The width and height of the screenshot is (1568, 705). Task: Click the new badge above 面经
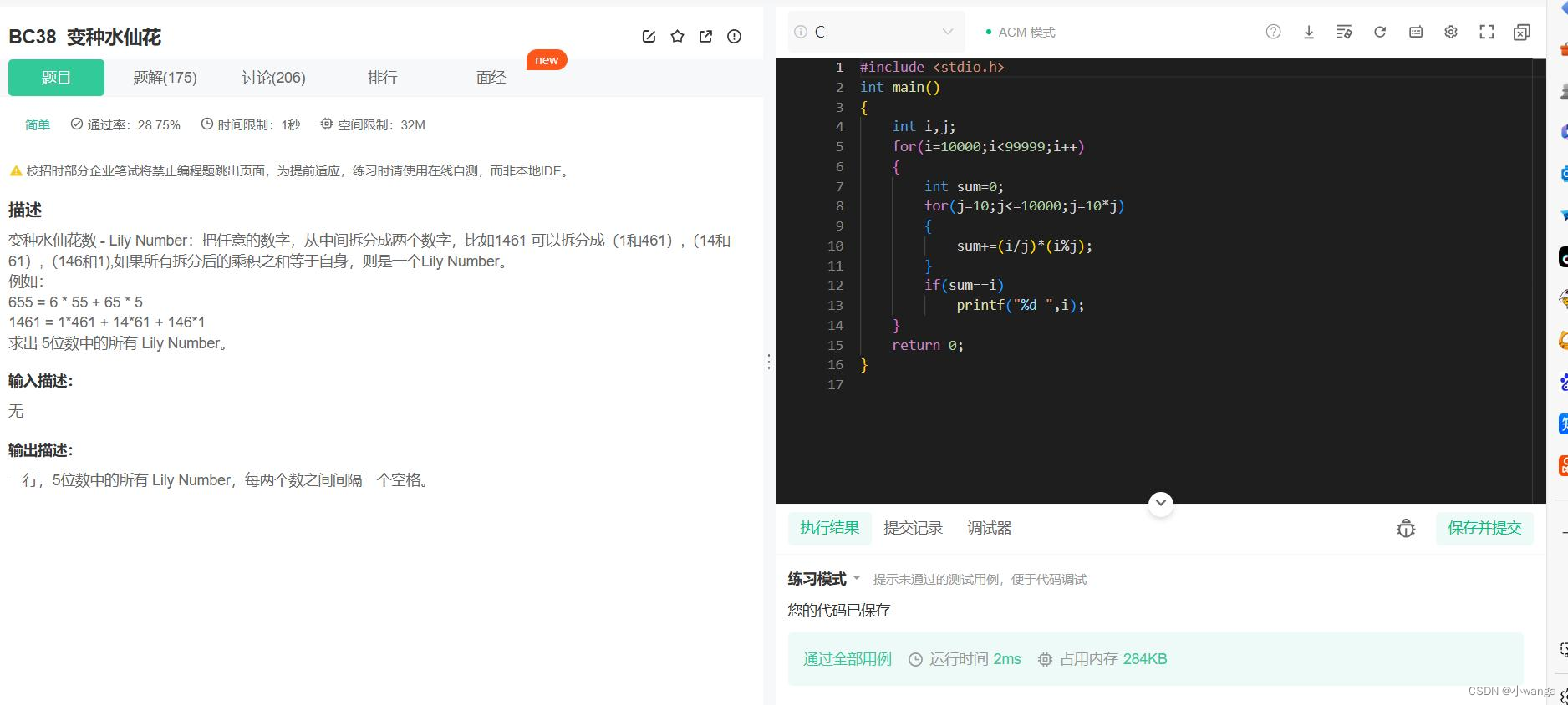tap(547, 59)
